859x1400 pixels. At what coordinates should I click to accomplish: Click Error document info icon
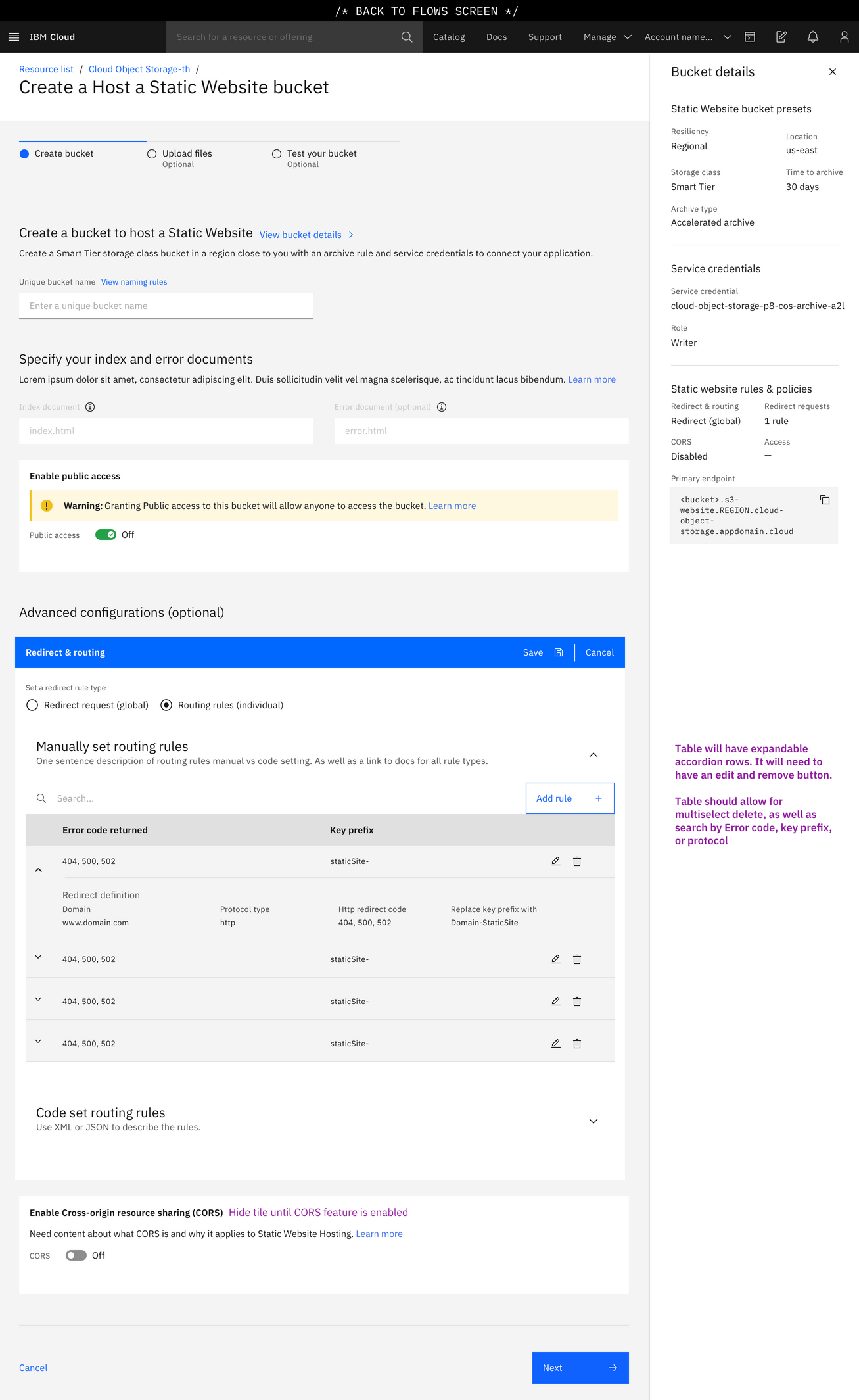442,407
